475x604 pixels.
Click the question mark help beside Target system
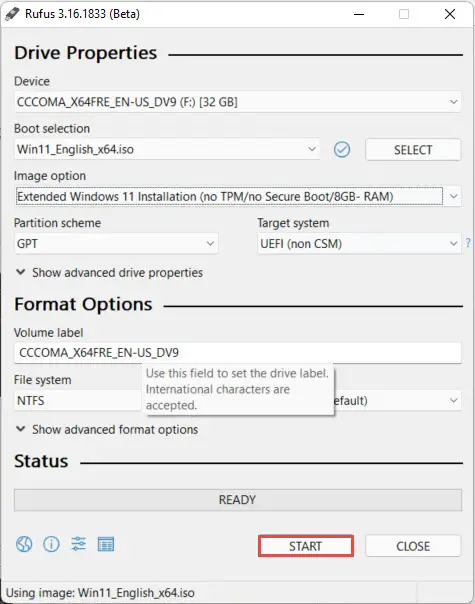[x=468, y=243]
